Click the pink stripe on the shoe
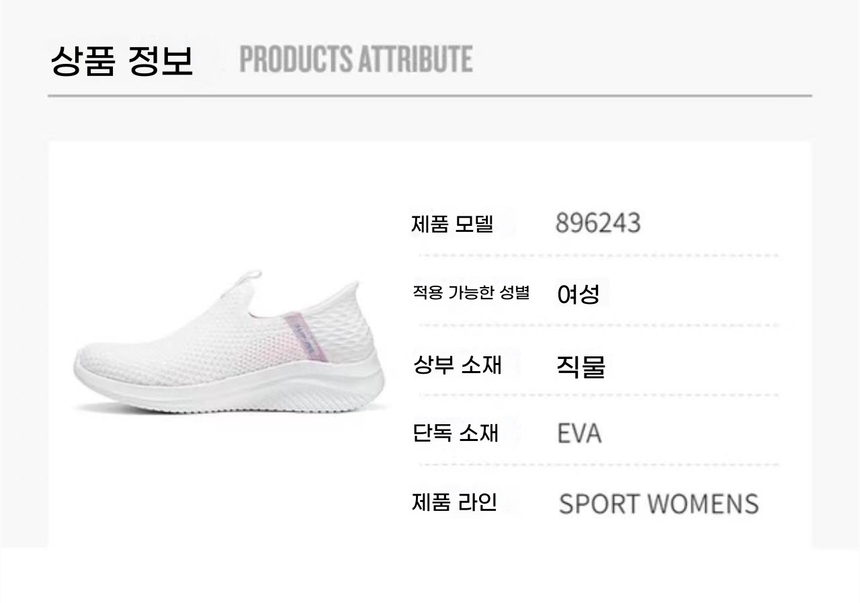 click(297, 335)
